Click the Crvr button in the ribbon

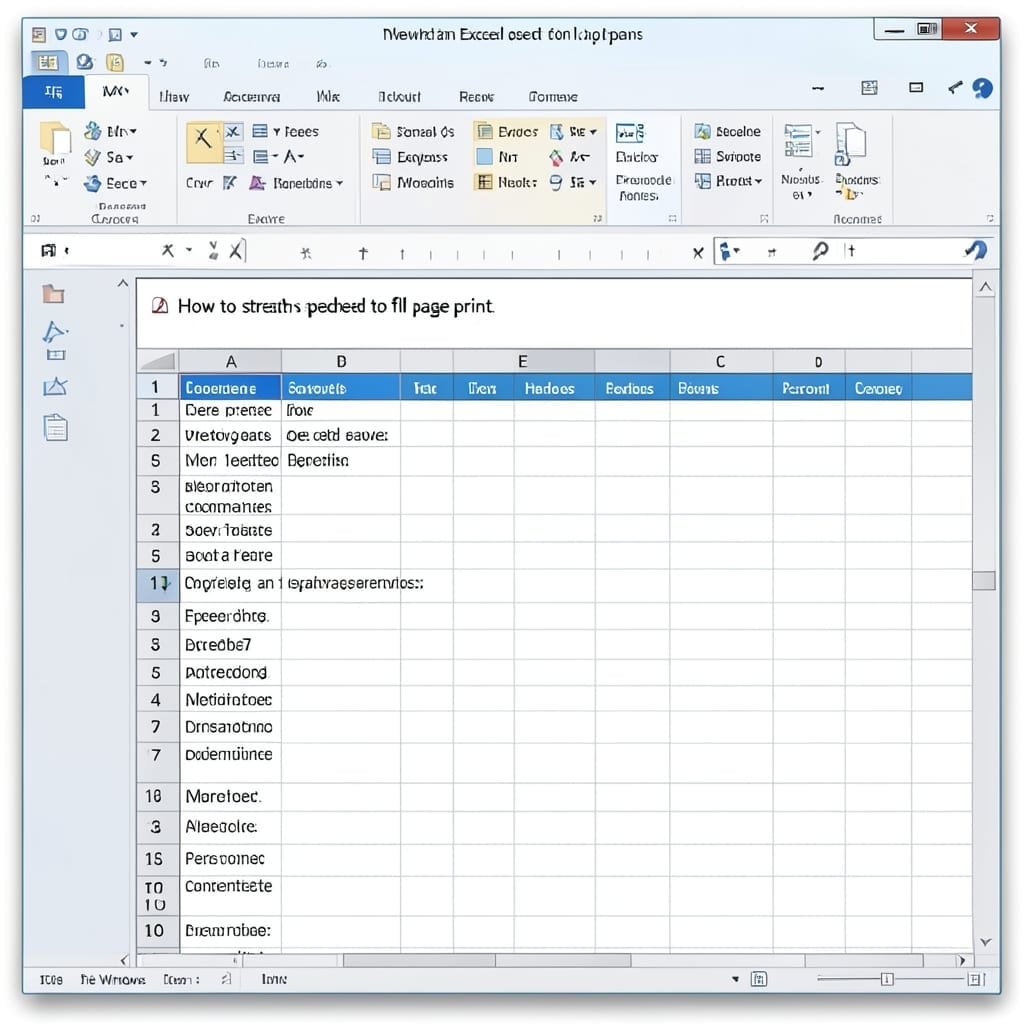pyautogui.click(x=199, y=183)
